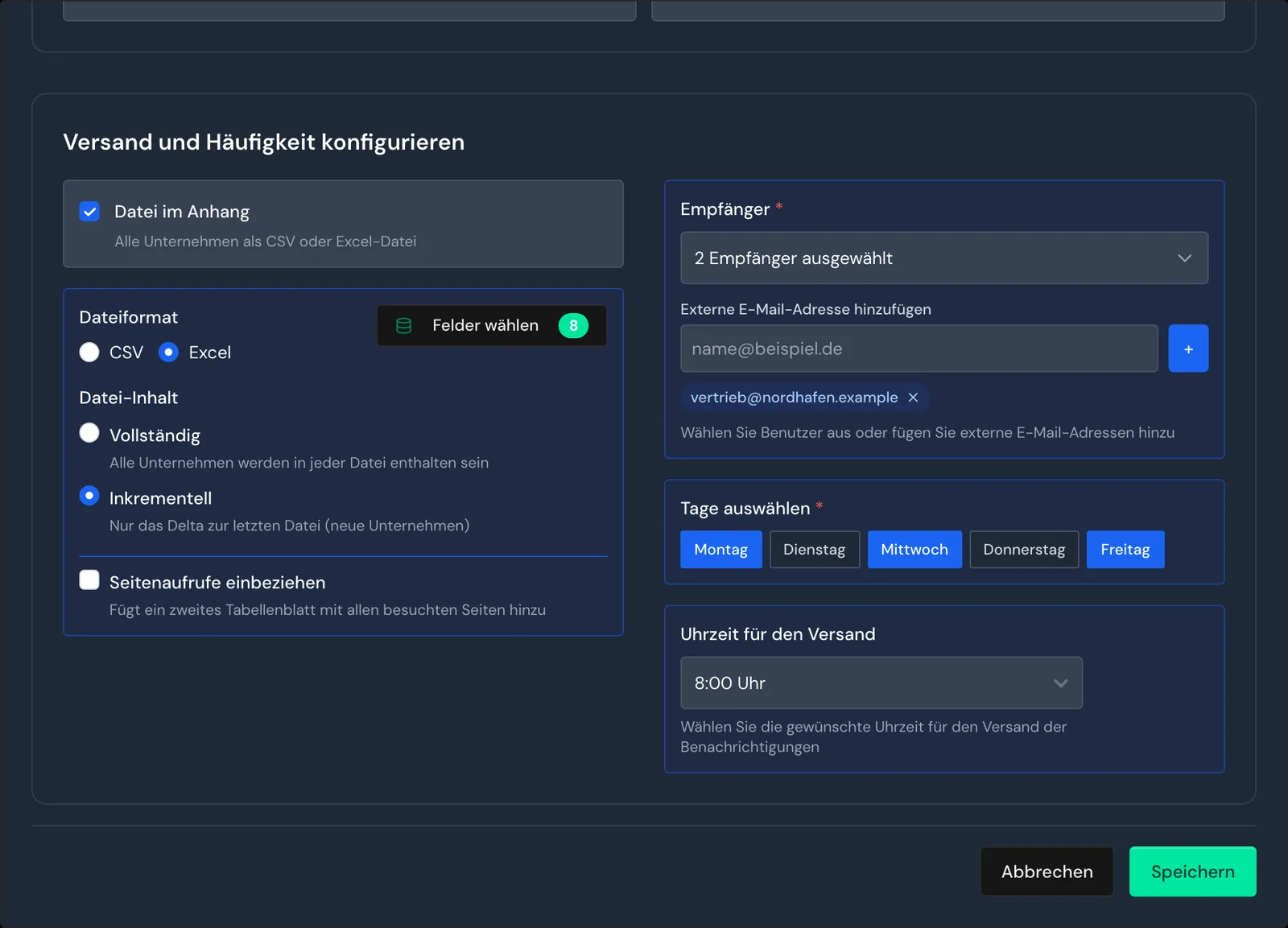
Task: Remove the vertrieb@nordhafen.example recipient chip
Action: coord(913,398)
